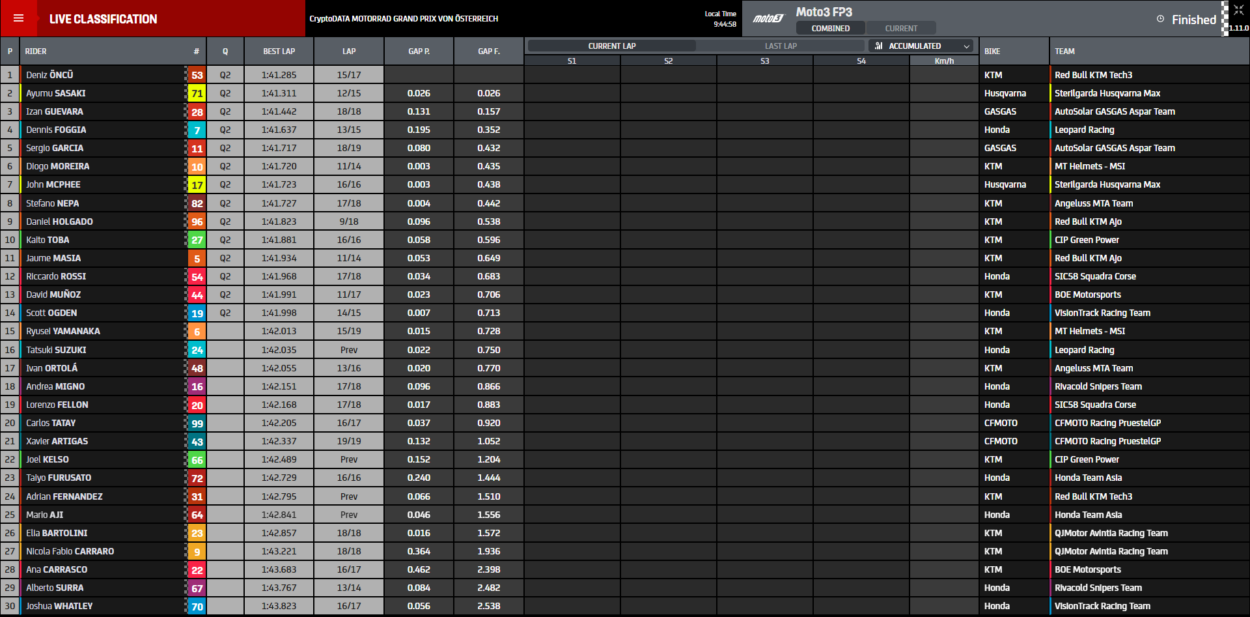Click number badge 53 of Deniz Öncü

[x=197, y=75]
